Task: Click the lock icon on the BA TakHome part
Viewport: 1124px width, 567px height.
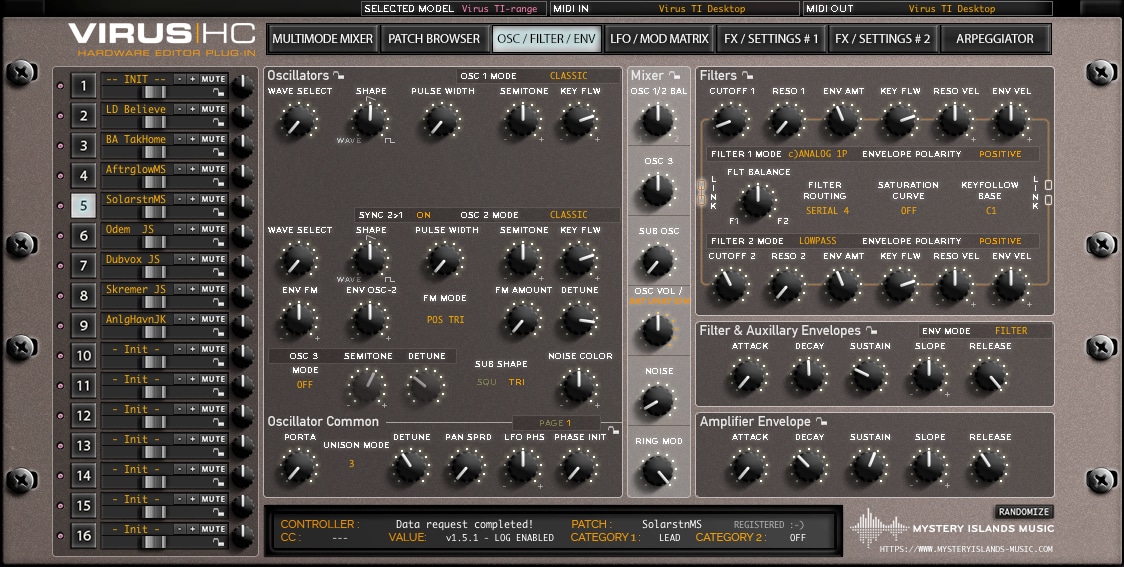Action: click(218, 153)
